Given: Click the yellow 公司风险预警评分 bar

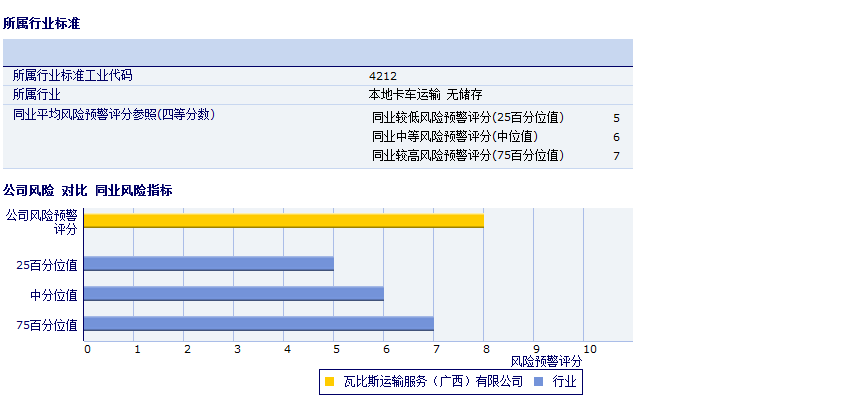Looking at the screenshot, I should point(283,220).
